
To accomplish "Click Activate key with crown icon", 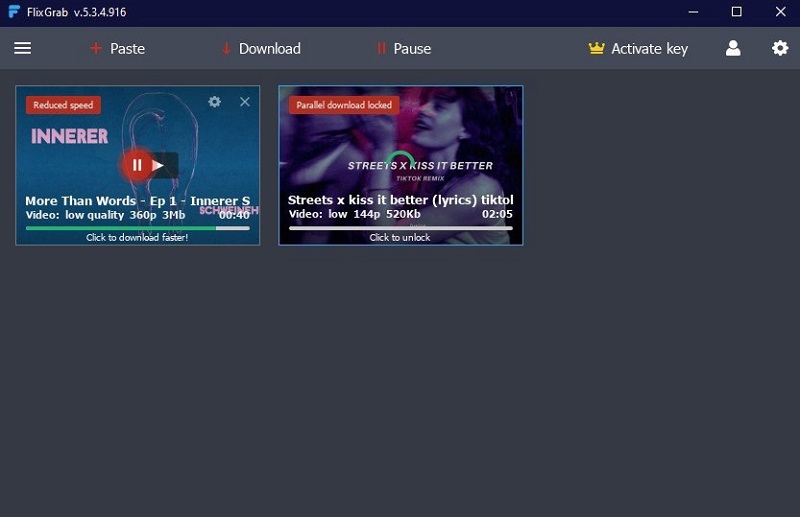I will 638,48.
